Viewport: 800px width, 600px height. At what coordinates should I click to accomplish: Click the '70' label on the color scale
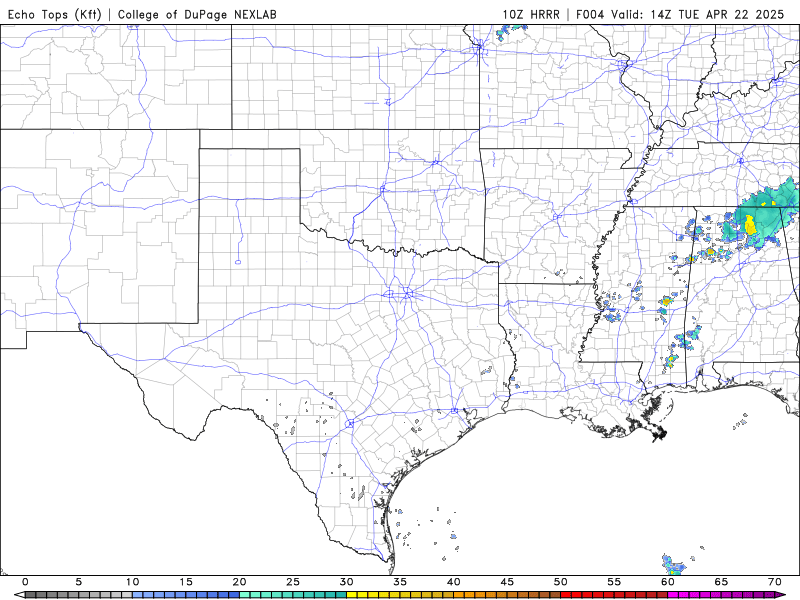click(x=775, y=582)
